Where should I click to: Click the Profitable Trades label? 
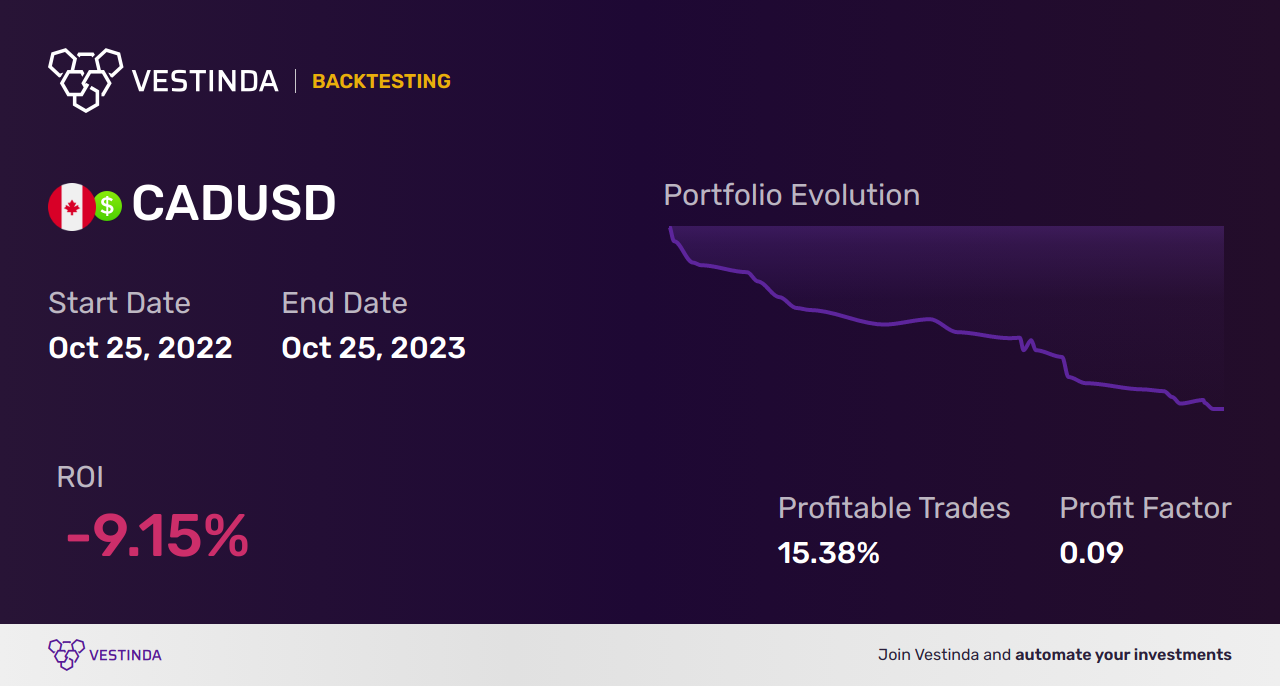pyautogui.click(x=894, y=508)
